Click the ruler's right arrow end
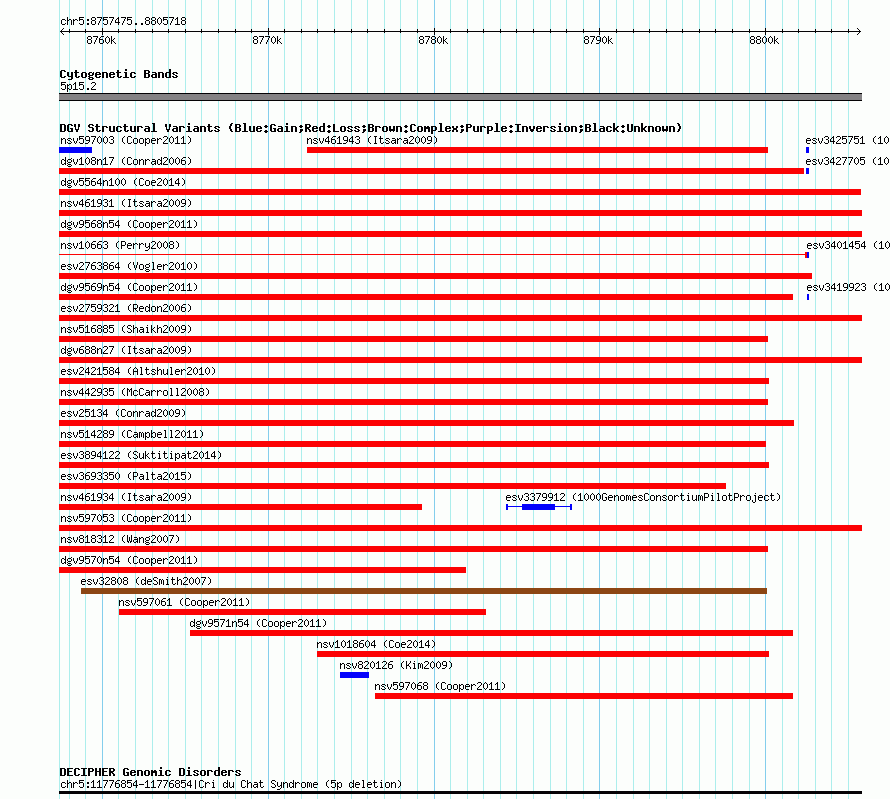Image resolution: width=890 pixels, height=799 pixels. click(858, 32)
